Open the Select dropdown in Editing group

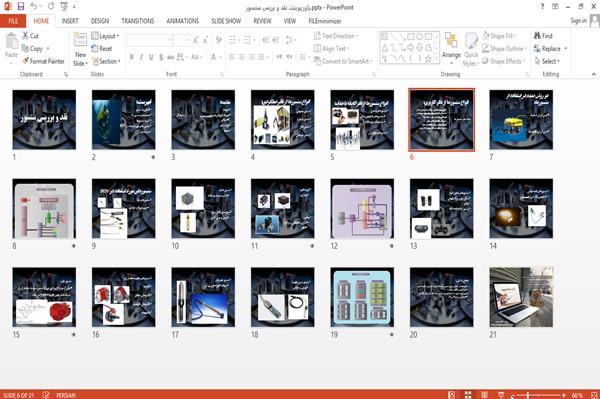point(547,61)
